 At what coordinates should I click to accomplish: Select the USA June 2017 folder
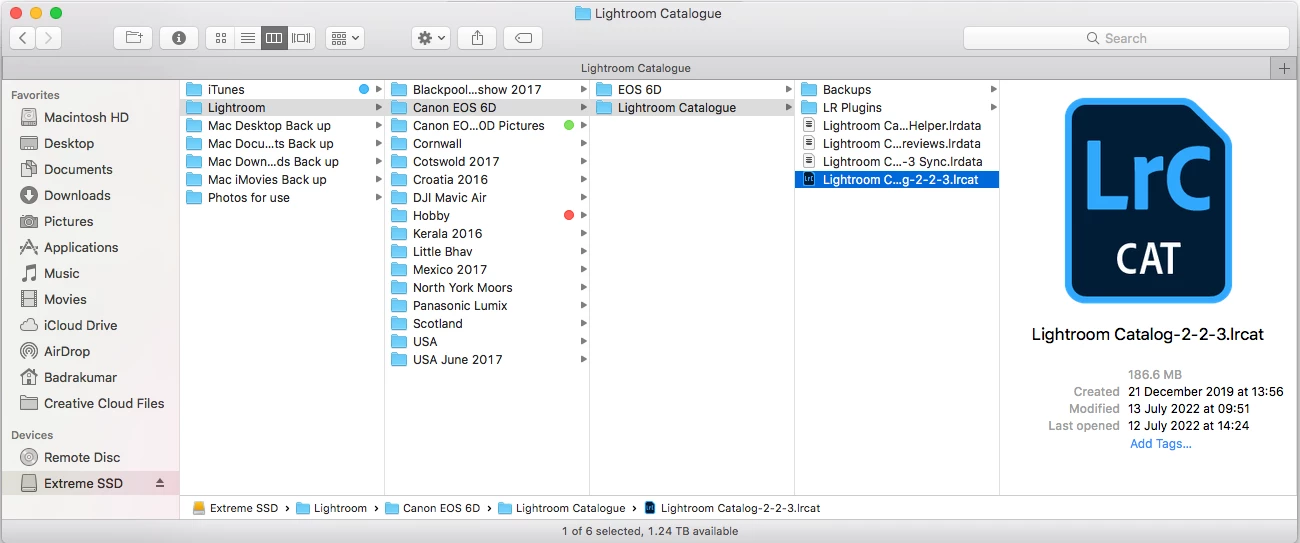pos(457,359)
